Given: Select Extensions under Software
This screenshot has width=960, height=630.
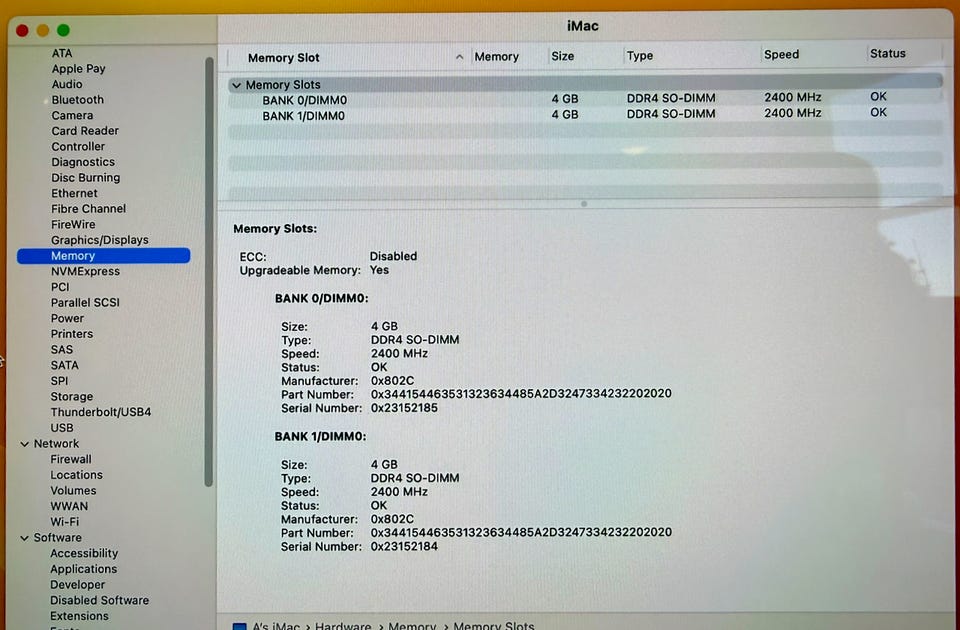Looking at the screenshot, I should [79, 616].
